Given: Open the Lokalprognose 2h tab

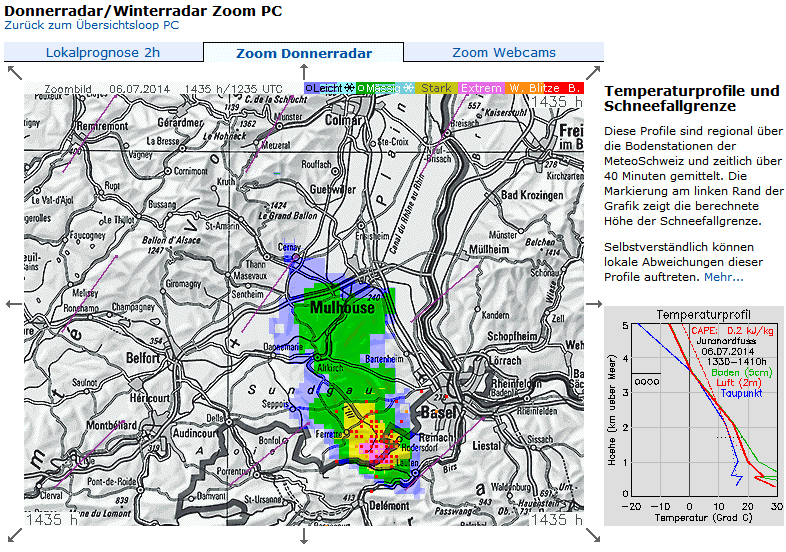Looking at the screenshot, I should tap(103, 52).
